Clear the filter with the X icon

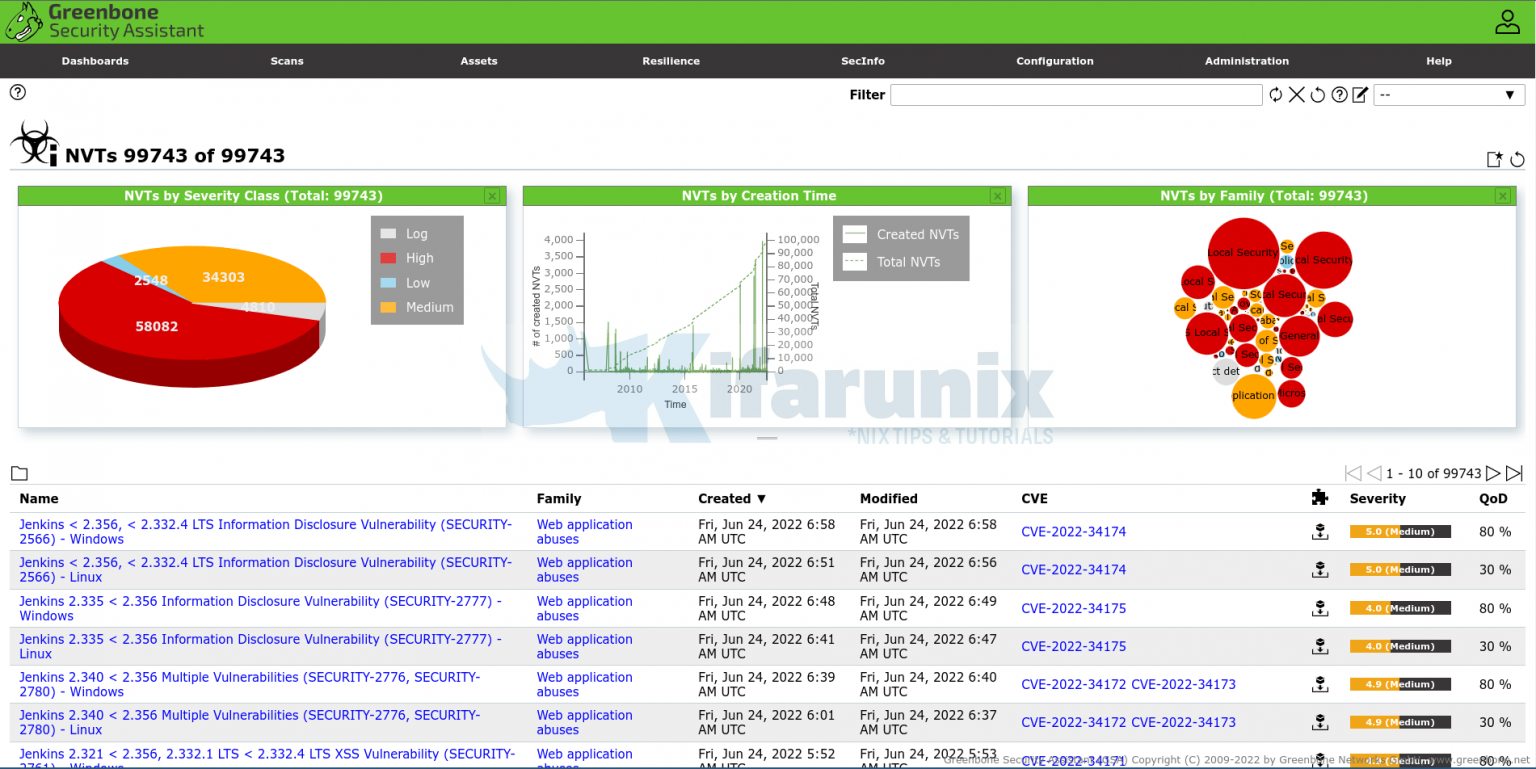click(1297, 95)
